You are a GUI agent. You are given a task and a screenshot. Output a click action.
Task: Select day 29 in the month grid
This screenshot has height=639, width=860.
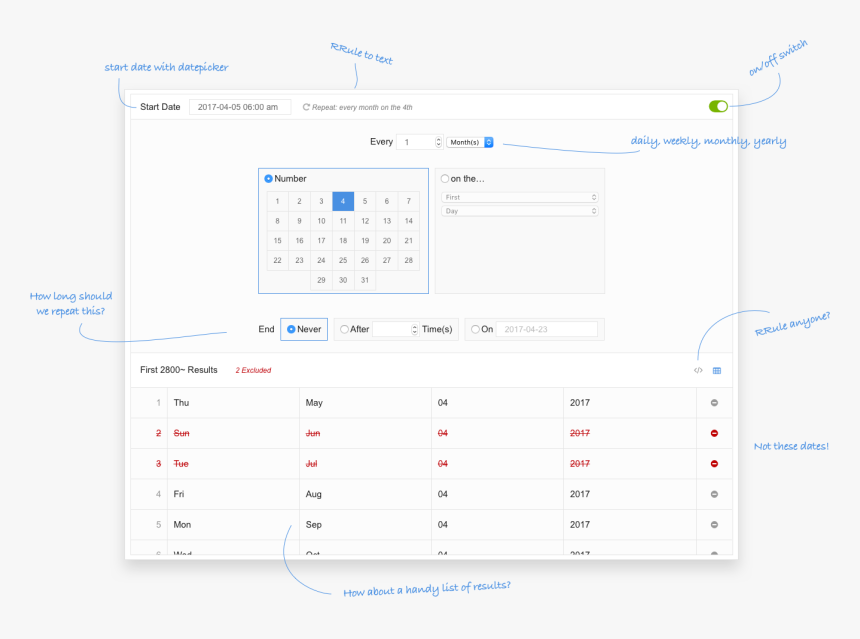321,280
